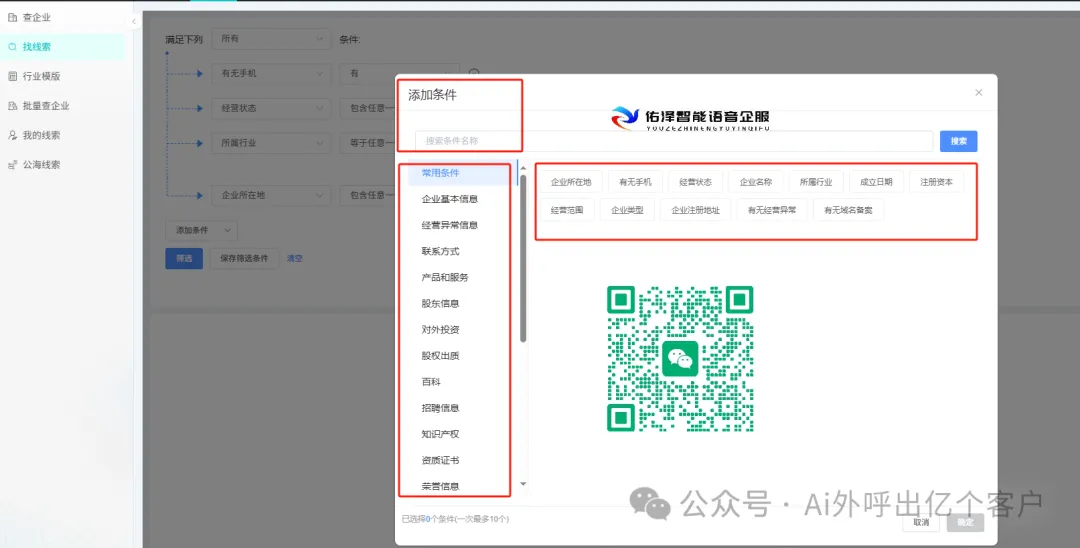Toggle the 经营状态 condition tag

[696, 182]
